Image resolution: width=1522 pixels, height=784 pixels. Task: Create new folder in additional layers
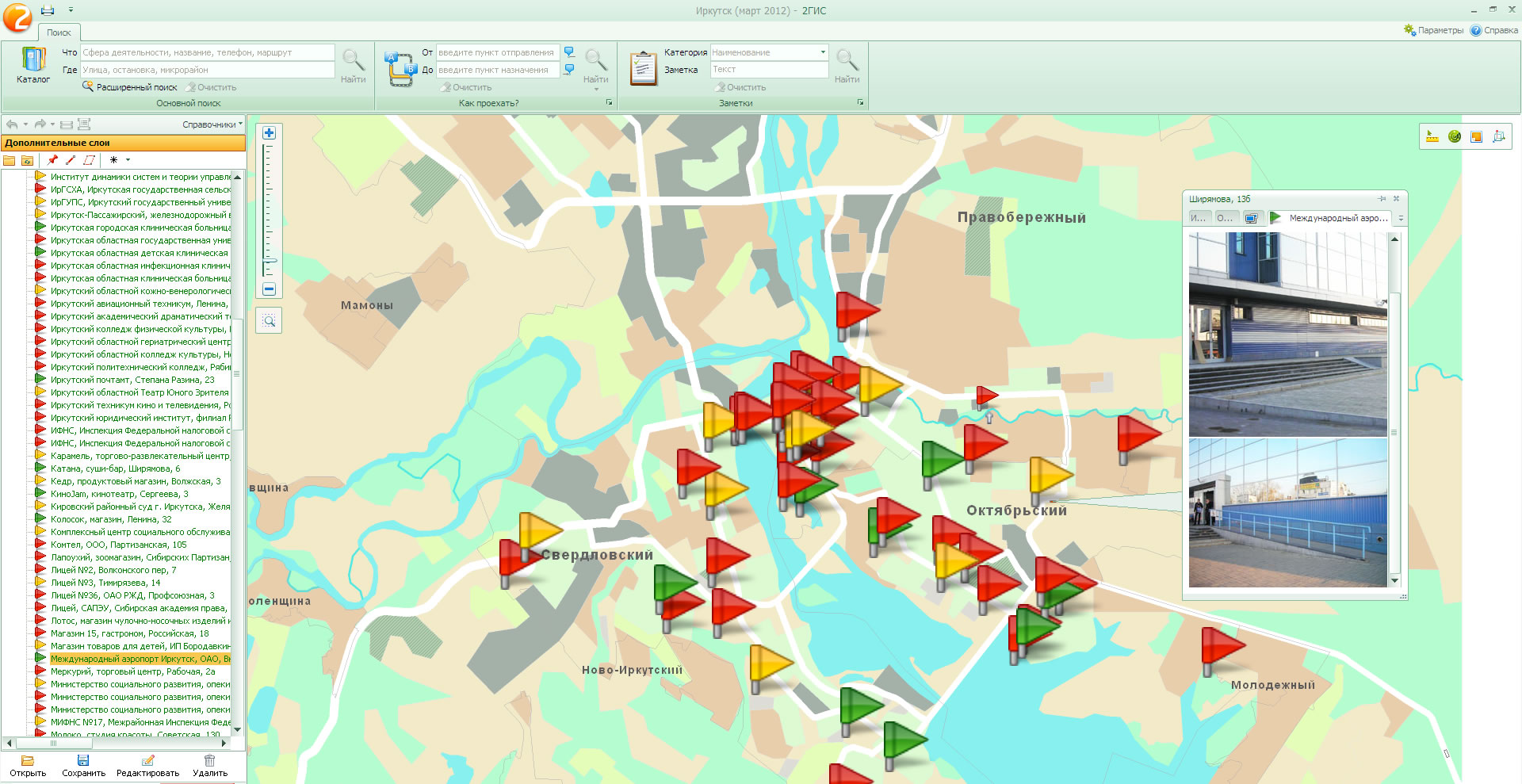10,160
